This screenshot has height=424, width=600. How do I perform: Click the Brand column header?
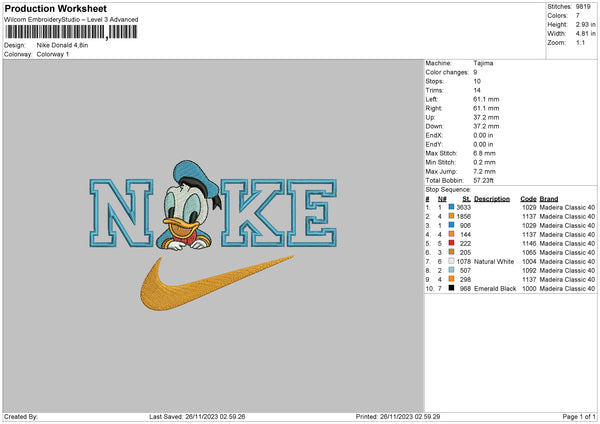pos(550,198)
